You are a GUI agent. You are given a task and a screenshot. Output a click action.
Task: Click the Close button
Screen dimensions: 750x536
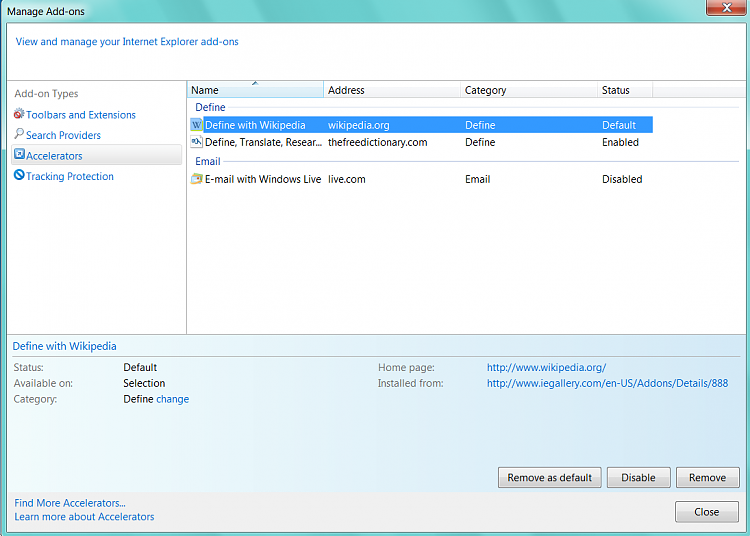point(706,512)
